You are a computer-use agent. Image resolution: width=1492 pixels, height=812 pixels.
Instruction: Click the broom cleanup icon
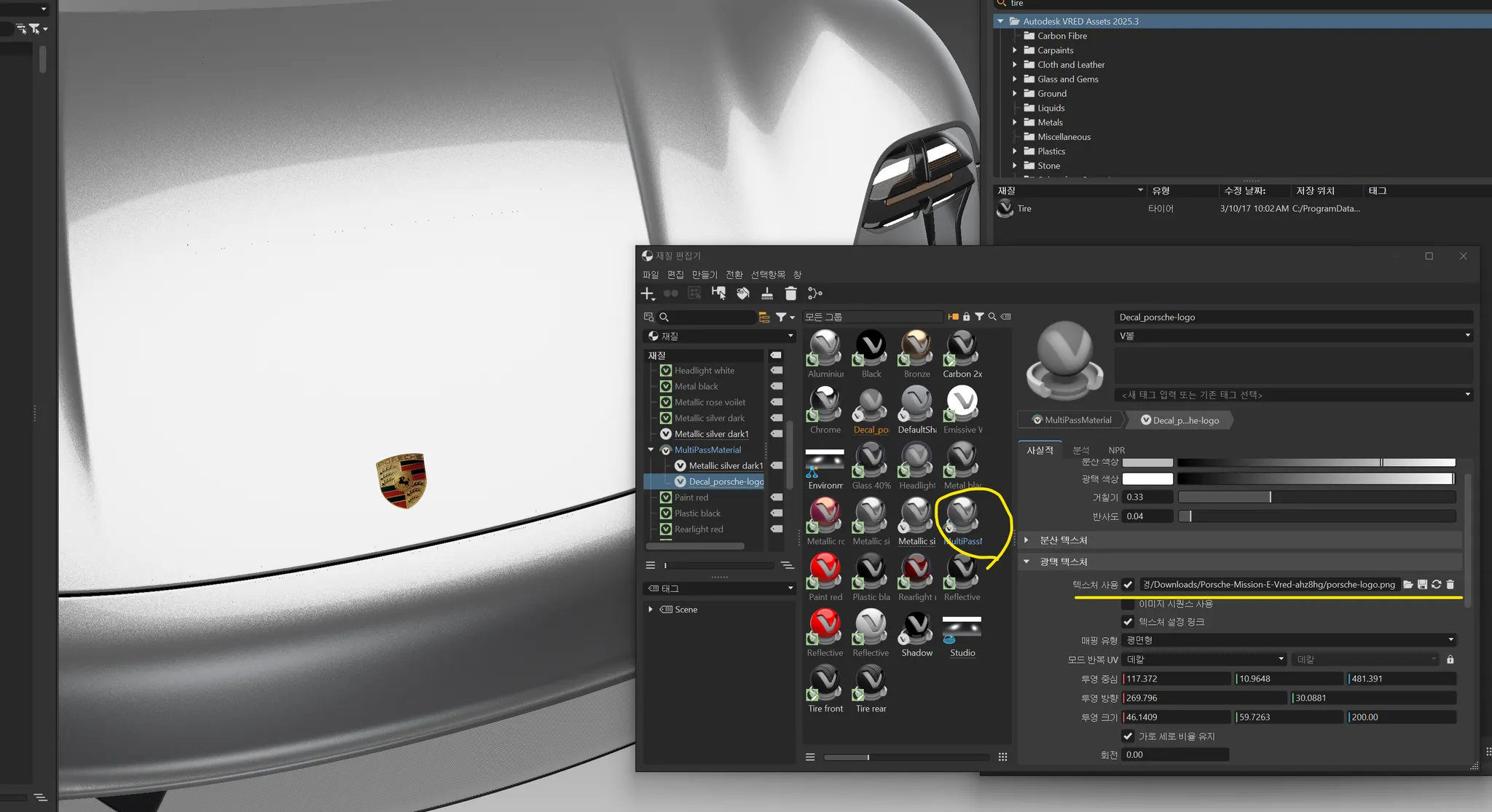click(x=767, y=293)
